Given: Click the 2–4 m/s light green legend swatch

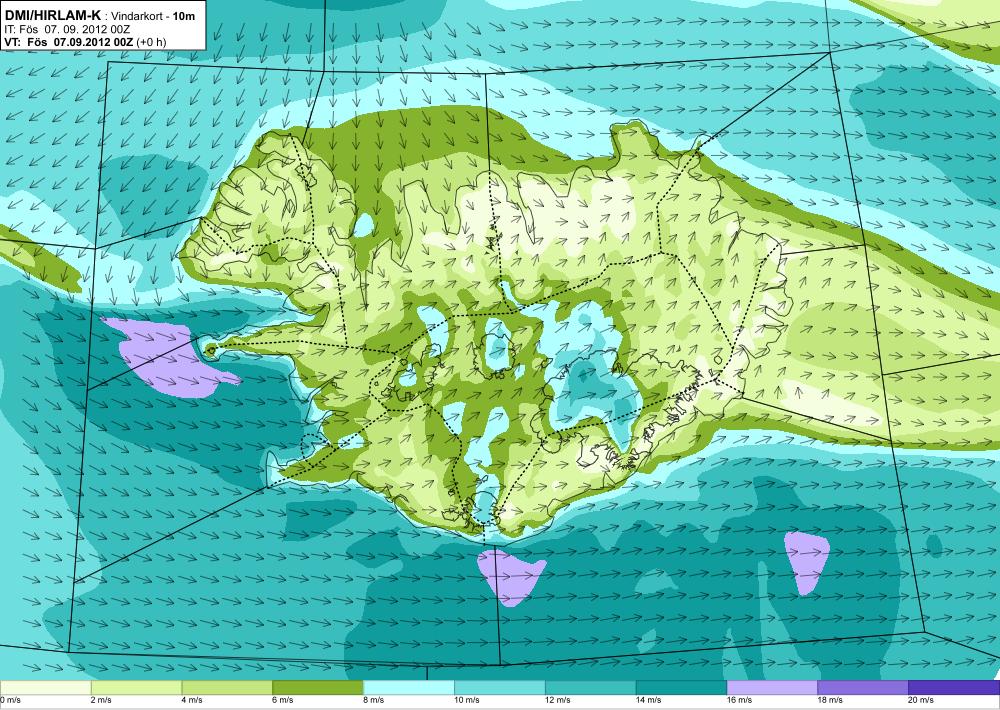Looking at the screenshot, I should click(x=136, y=687).
